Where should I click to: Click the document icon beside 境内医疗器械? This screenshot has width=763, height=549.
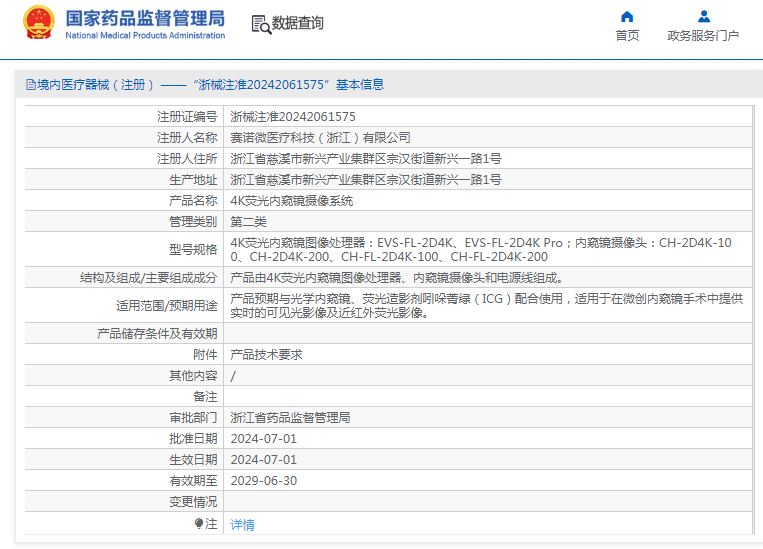pyautogui.click(x=31, y=85)
